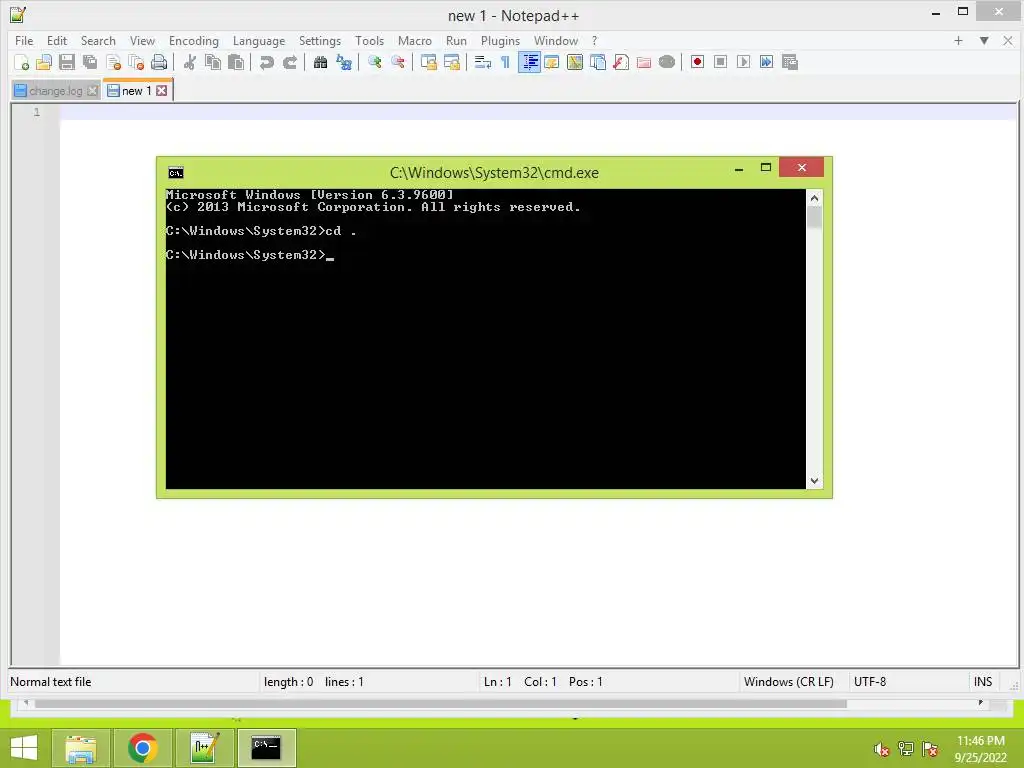Click the cmd.exe scrollbar up arrow

point(814,198)
